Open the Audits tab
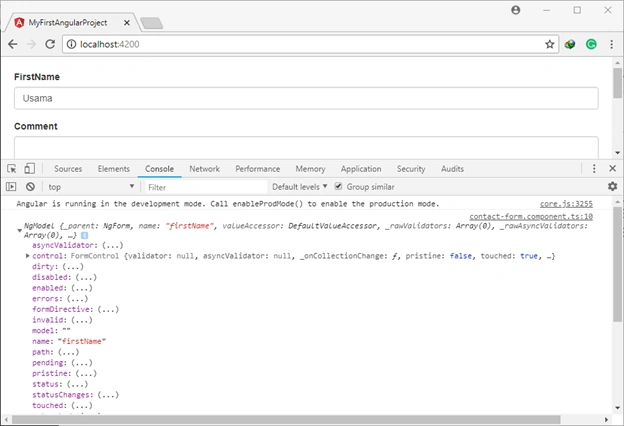 click(452, 169)
